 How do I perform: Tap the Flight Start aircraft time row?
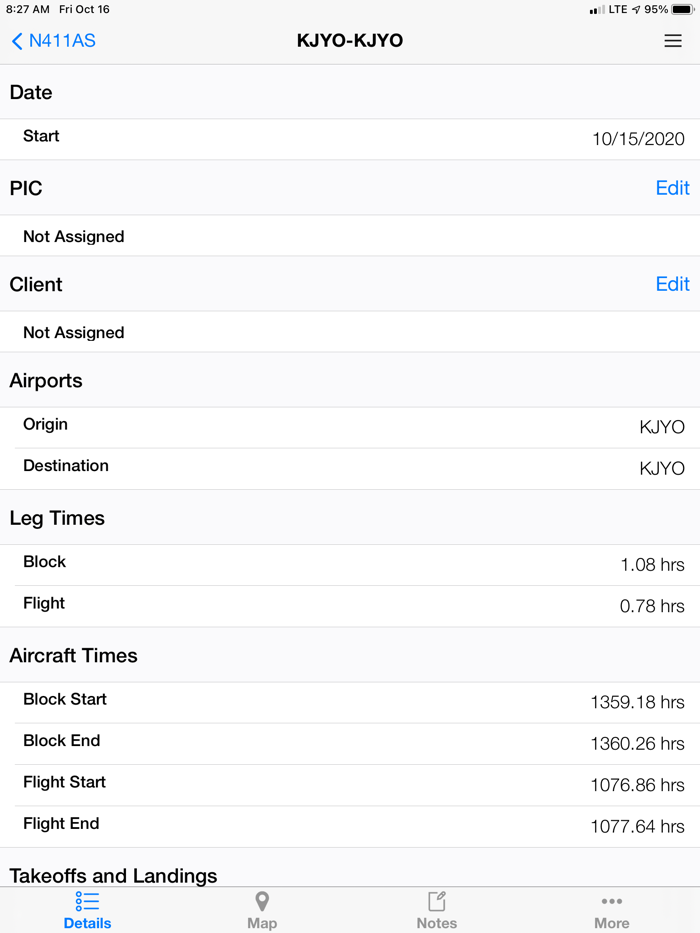(x=350, y=783)
